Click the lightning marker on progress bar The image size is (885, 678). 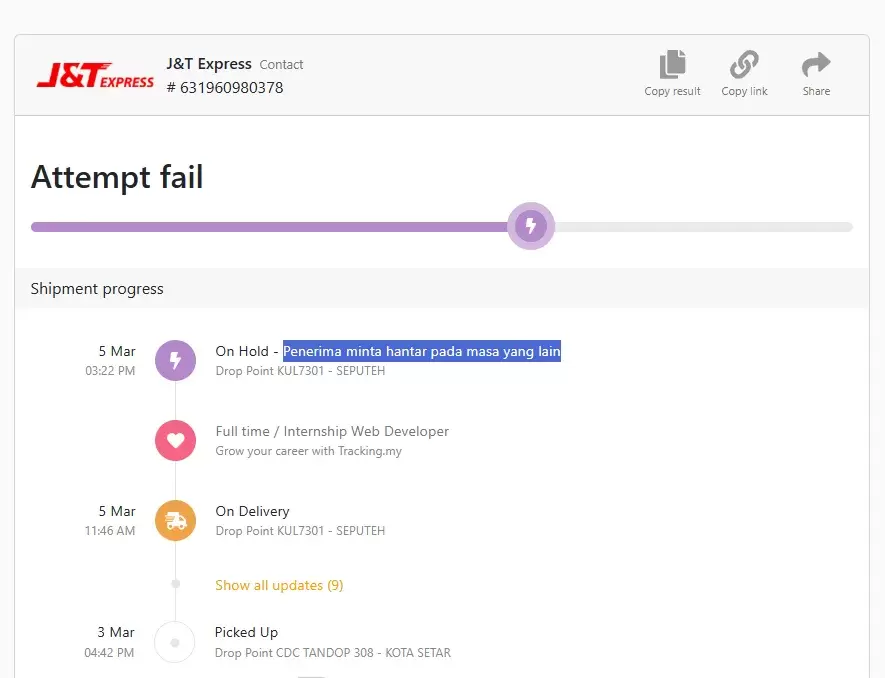click(x=530, y=226)
